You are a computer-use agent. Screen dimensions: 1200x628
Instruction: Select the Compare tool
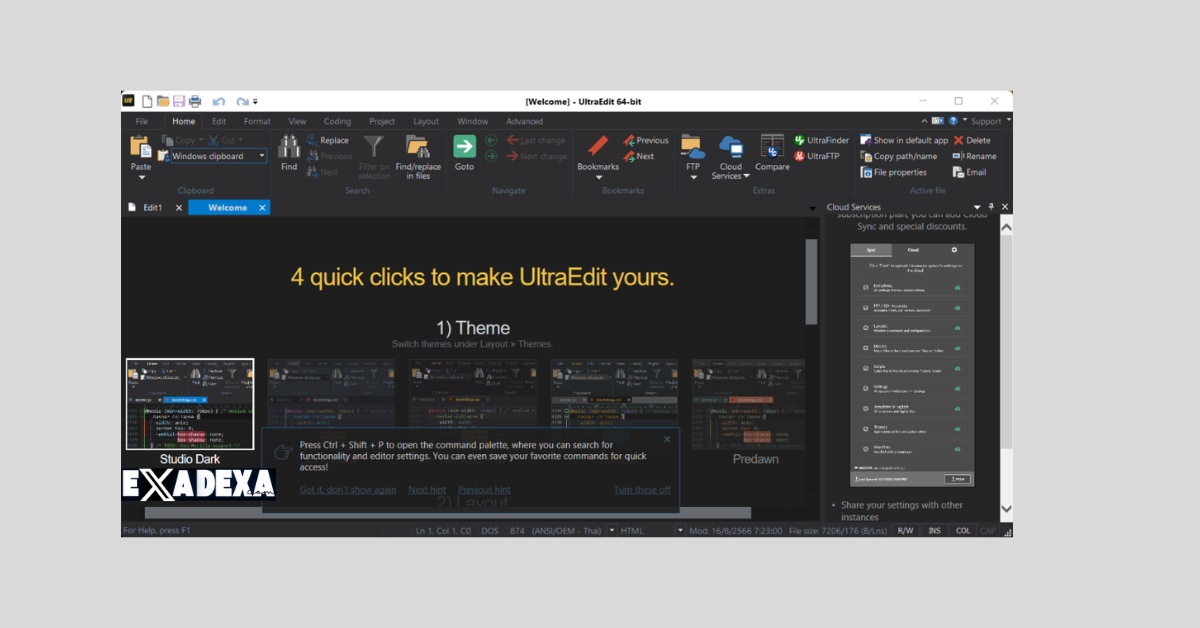[x=771, y=152]
